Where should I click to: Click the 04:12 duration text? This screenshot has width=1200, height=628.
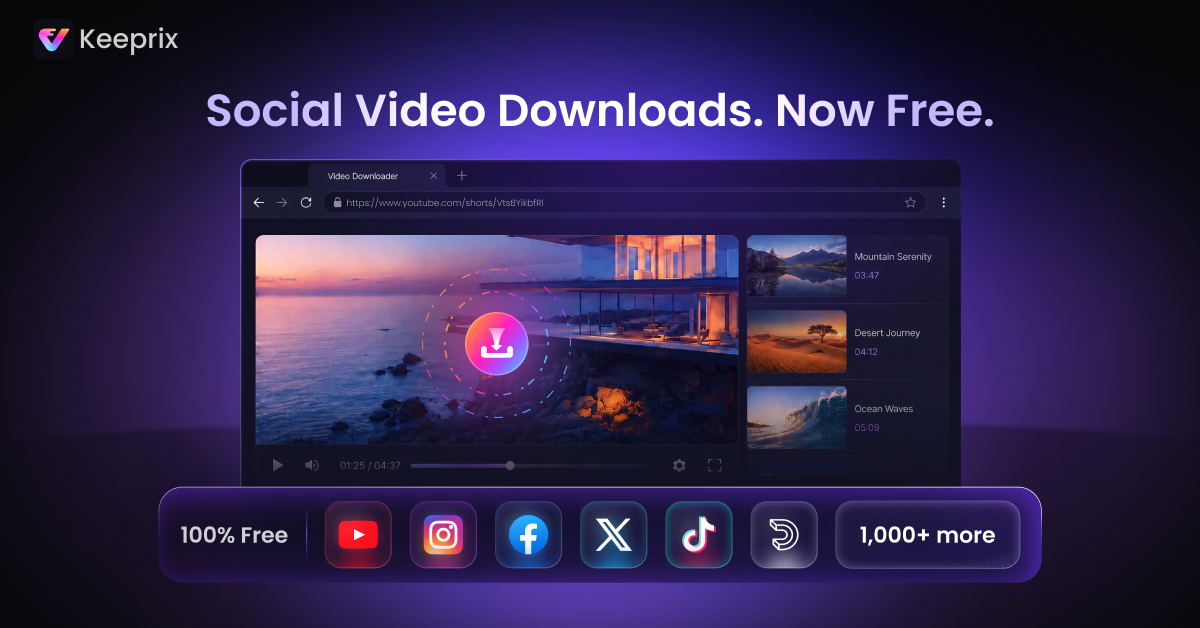tap(866, 352)
